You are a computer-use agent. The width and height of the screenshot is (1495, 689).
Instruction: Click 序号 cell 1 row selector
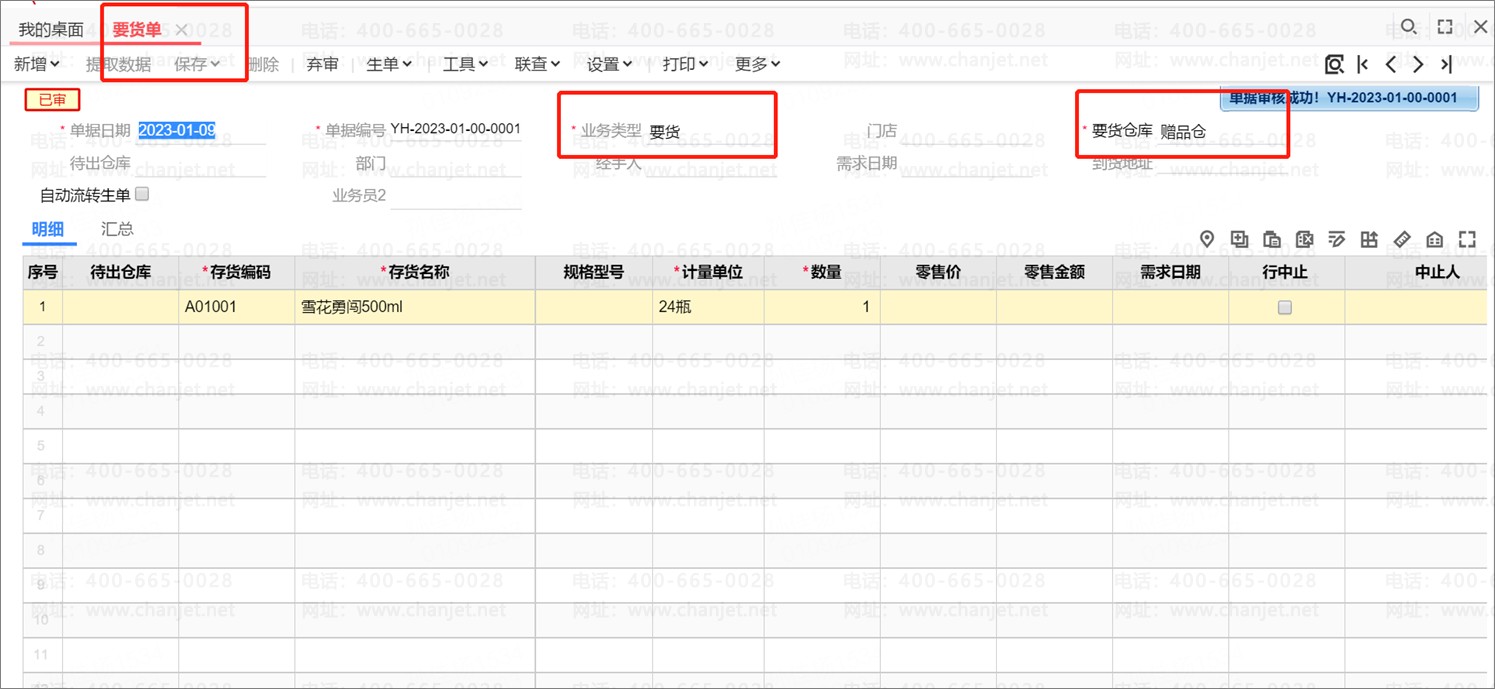[x=42, y=307]
